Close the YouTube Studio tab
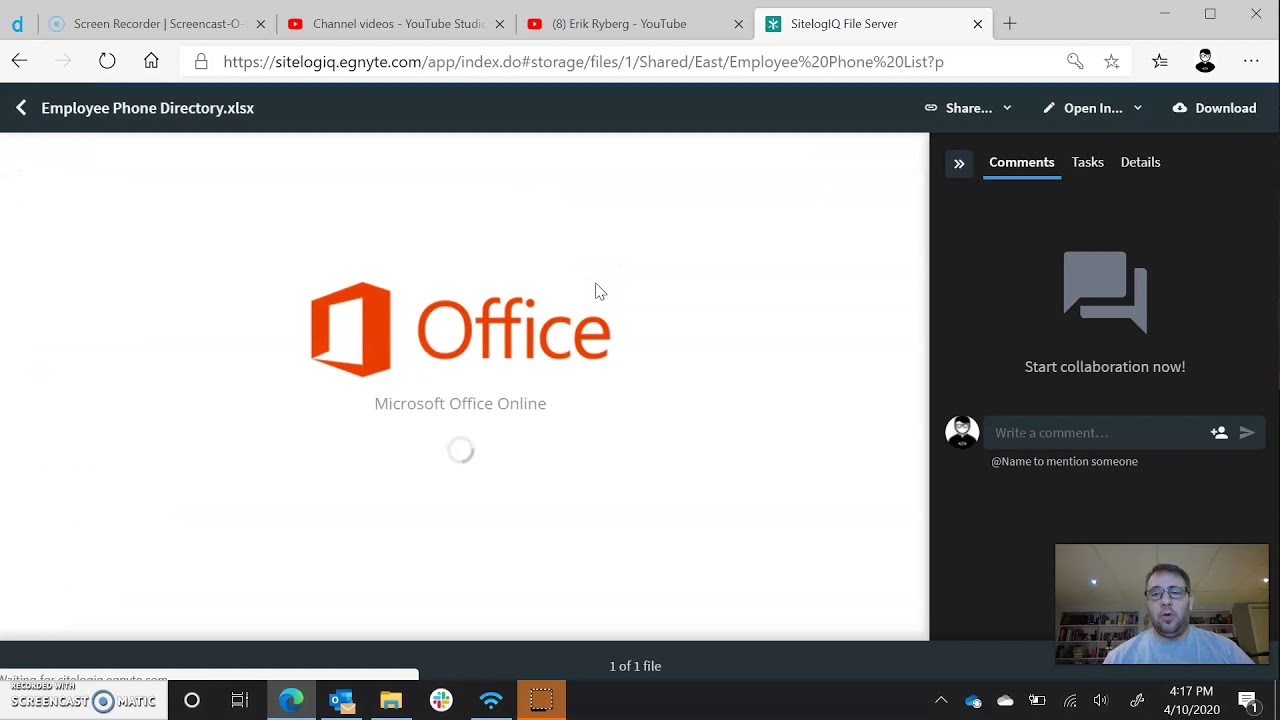 pyautogui.click(x=500, y=23)
